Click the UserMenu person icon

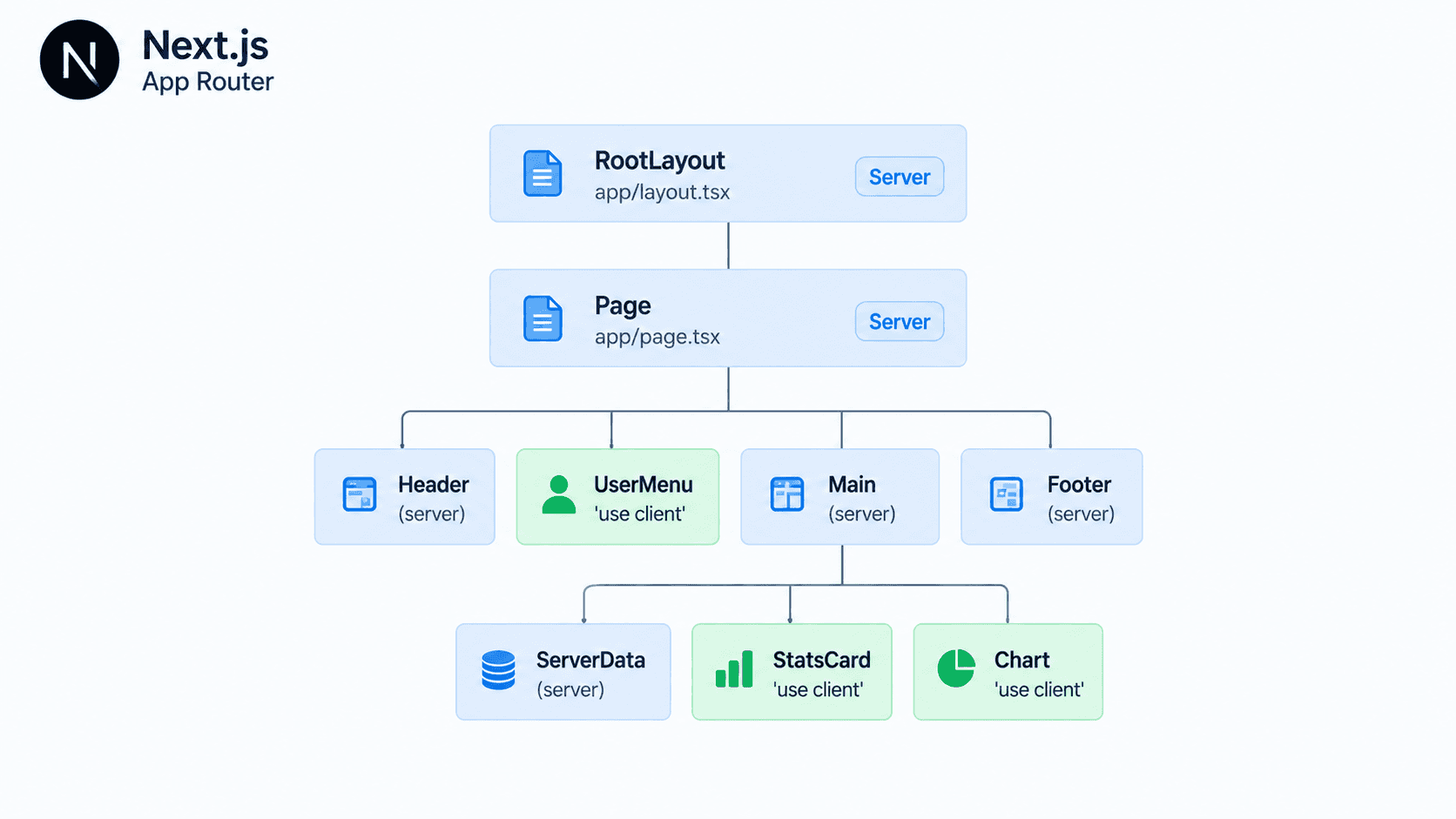tap(559, 494)
